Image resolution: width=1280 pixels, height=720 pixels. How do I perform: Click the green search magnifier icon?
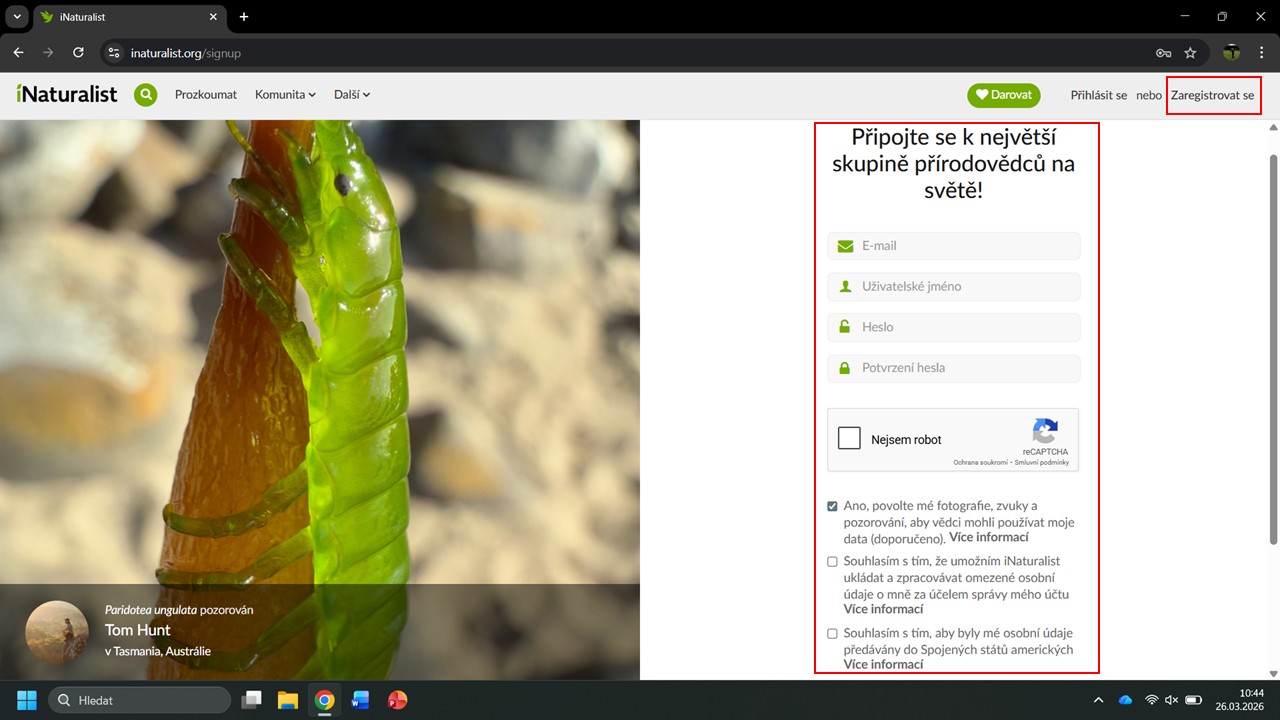point(146,95)
